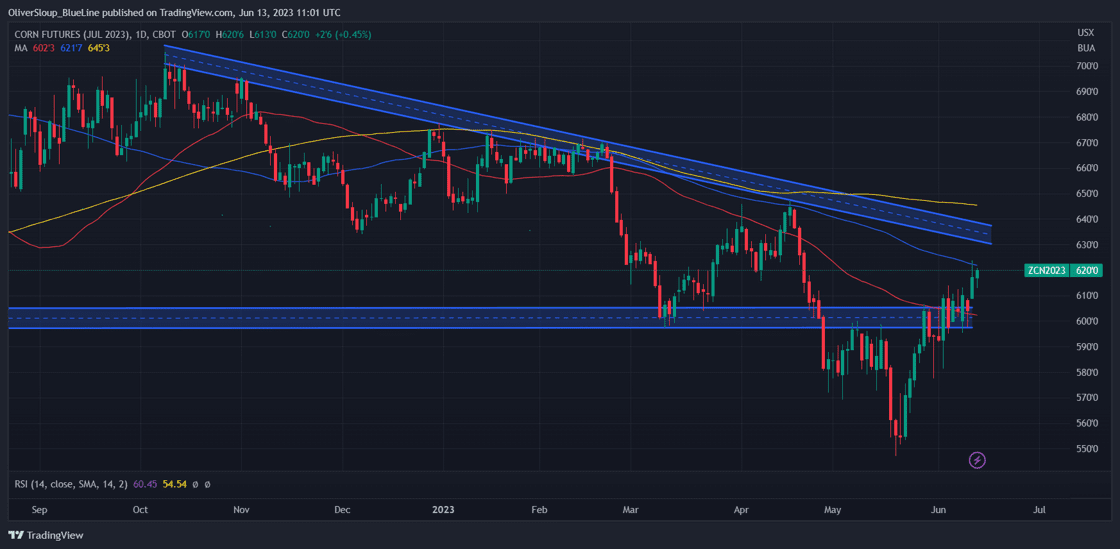Click the Apr label on time axis
Screen dimensions: 1120x549
(x=742, y=510)
